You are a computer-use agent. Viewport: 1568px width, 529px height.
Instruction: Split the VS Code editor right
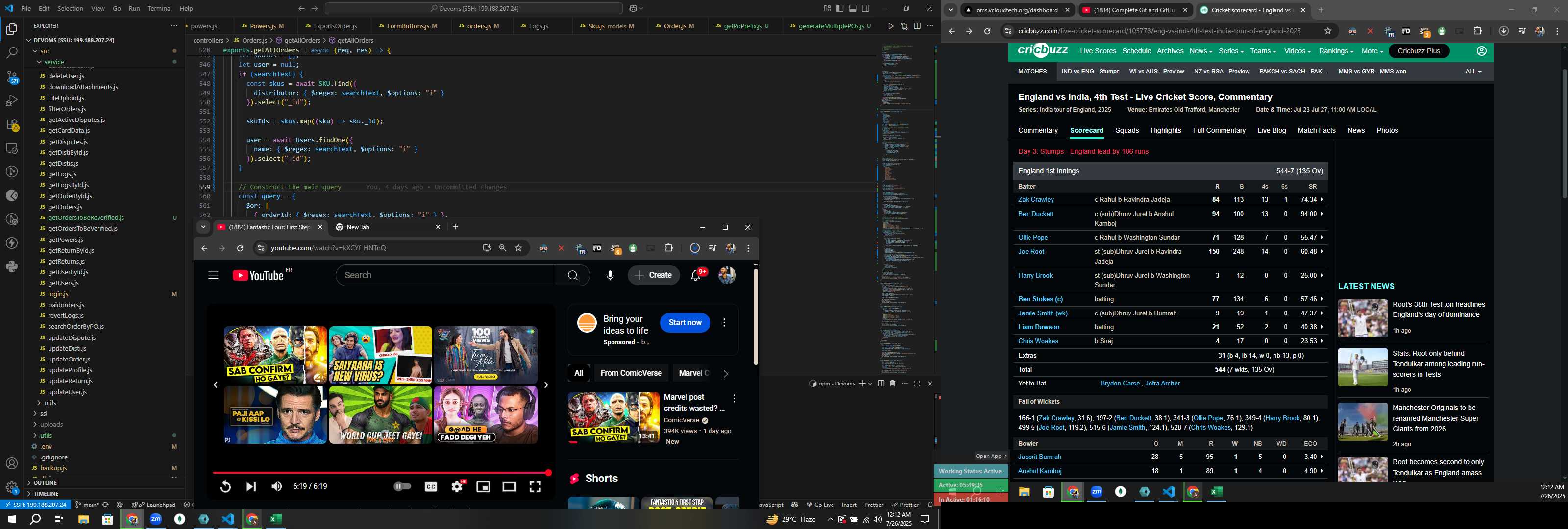pos(917,26)
